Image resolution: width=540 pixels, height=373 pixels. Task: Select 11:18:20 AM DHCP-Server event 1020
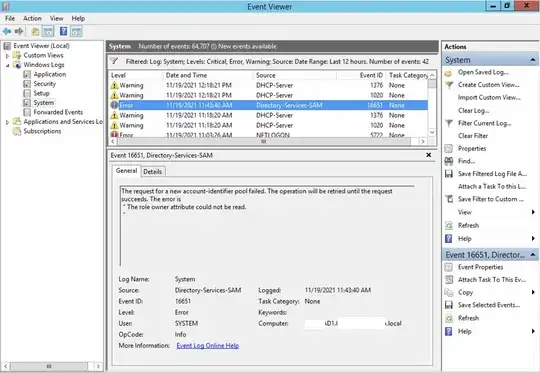269,125
